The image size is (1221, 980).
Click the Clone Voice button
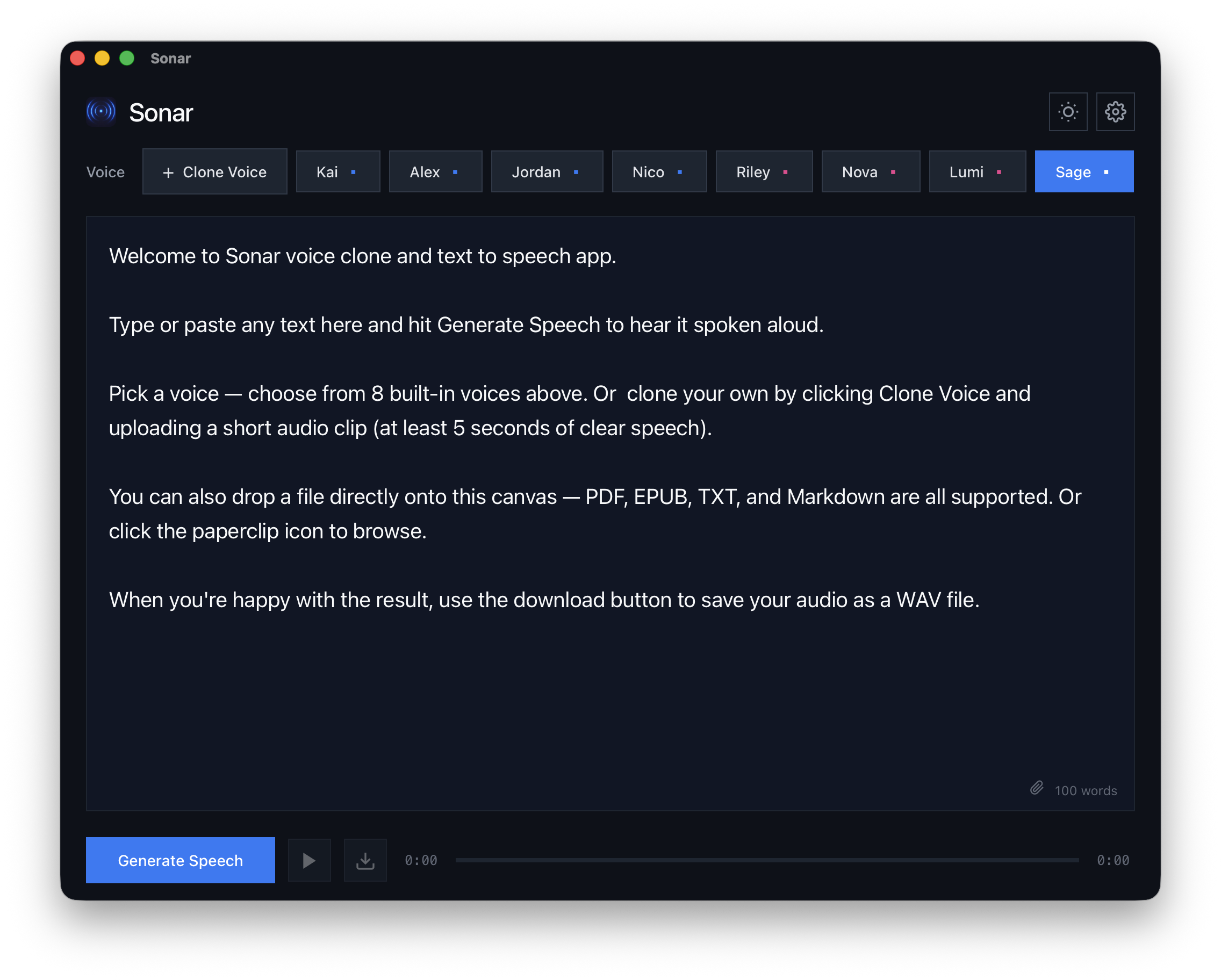[x=214, y=171]
